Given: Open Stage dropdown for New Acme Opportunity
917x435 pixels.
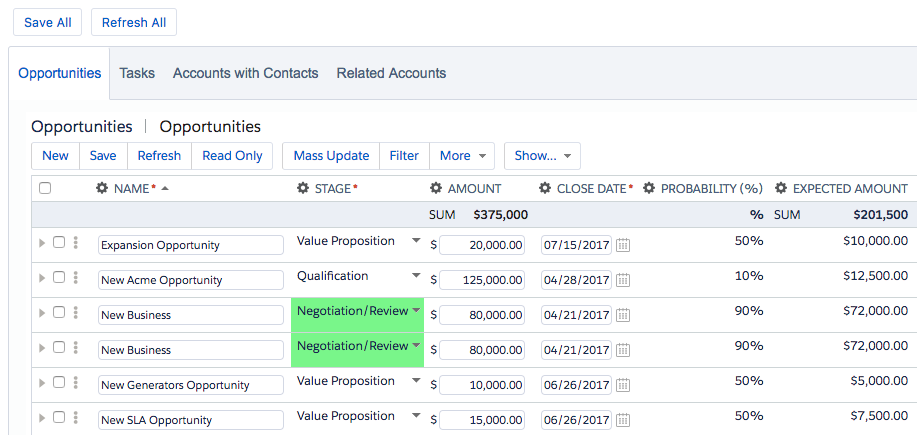Looking at the screenshot, I should pos(416,276).
